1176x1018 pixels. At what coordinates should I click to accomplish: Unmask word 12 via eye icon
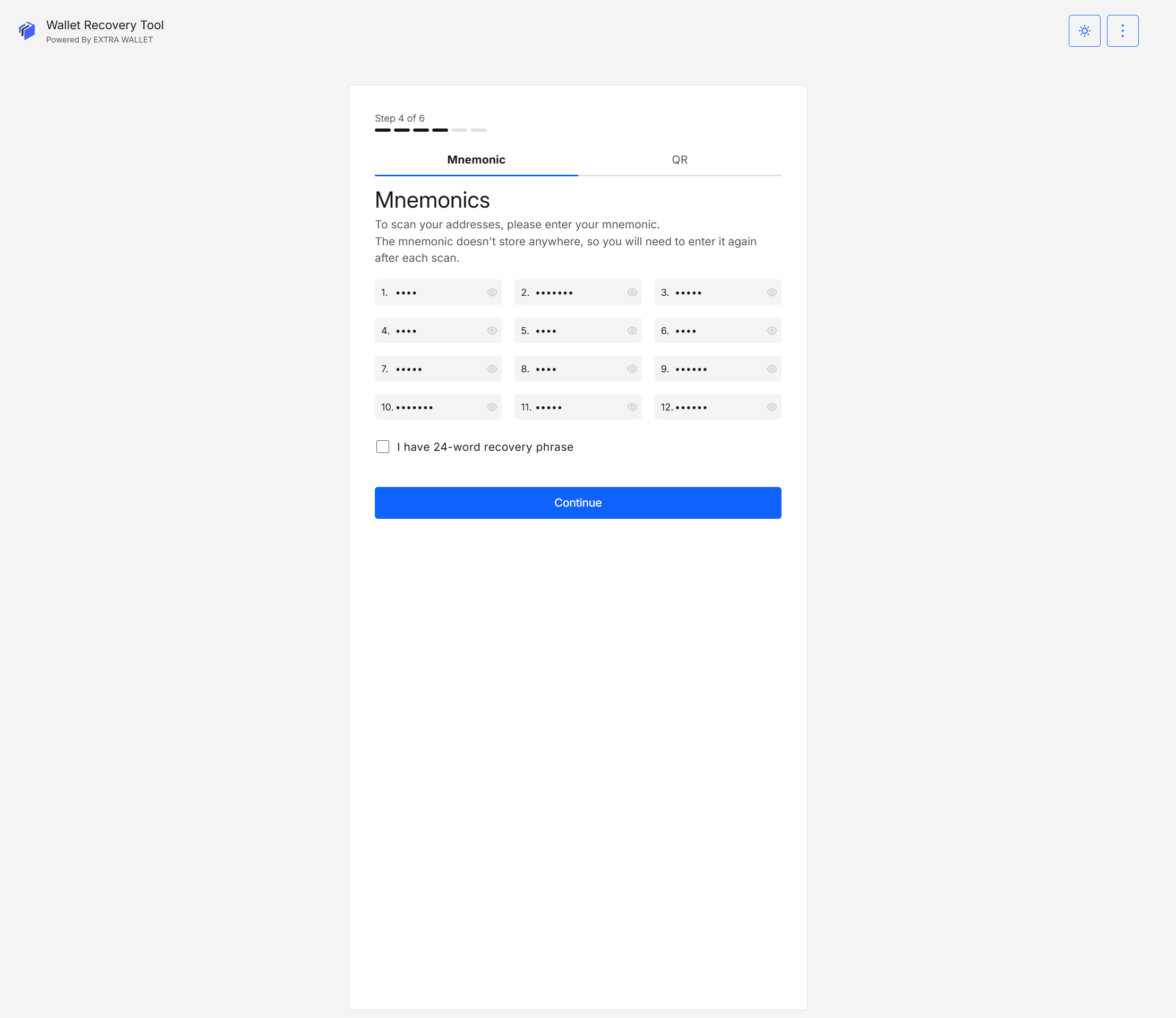[771, 407]
